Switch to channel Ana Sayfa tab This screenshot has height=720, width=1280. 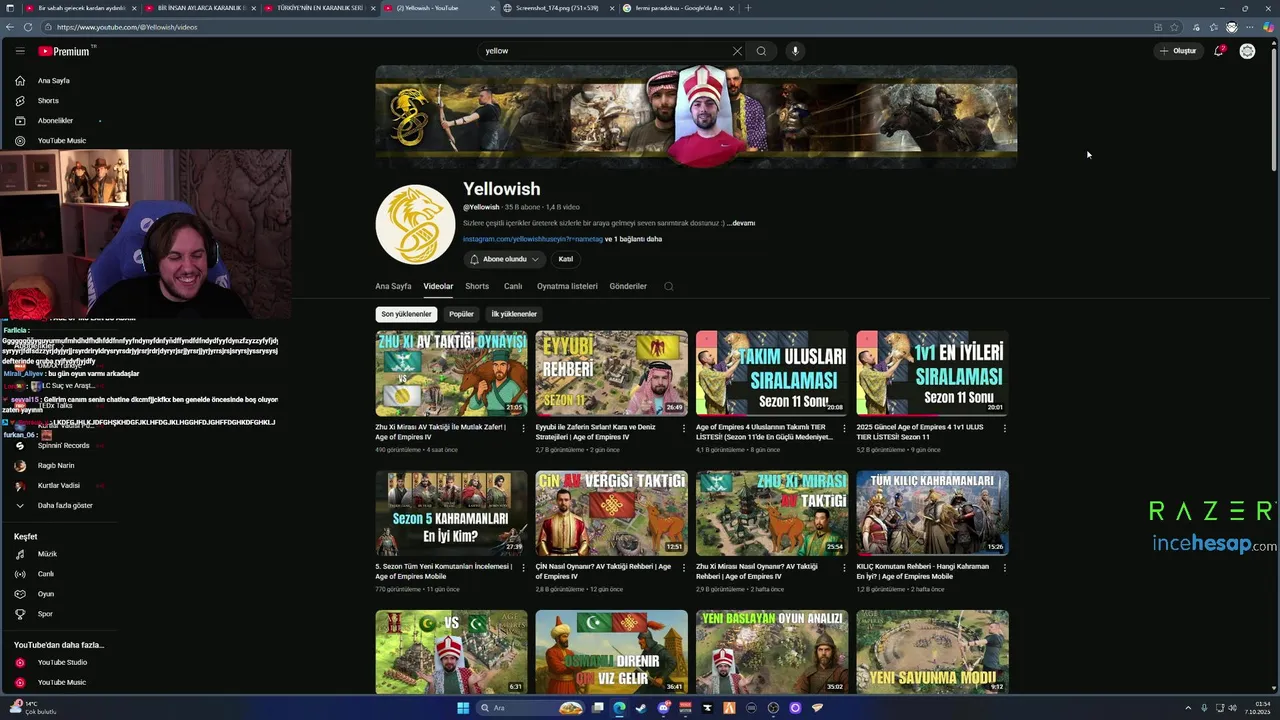393,286
